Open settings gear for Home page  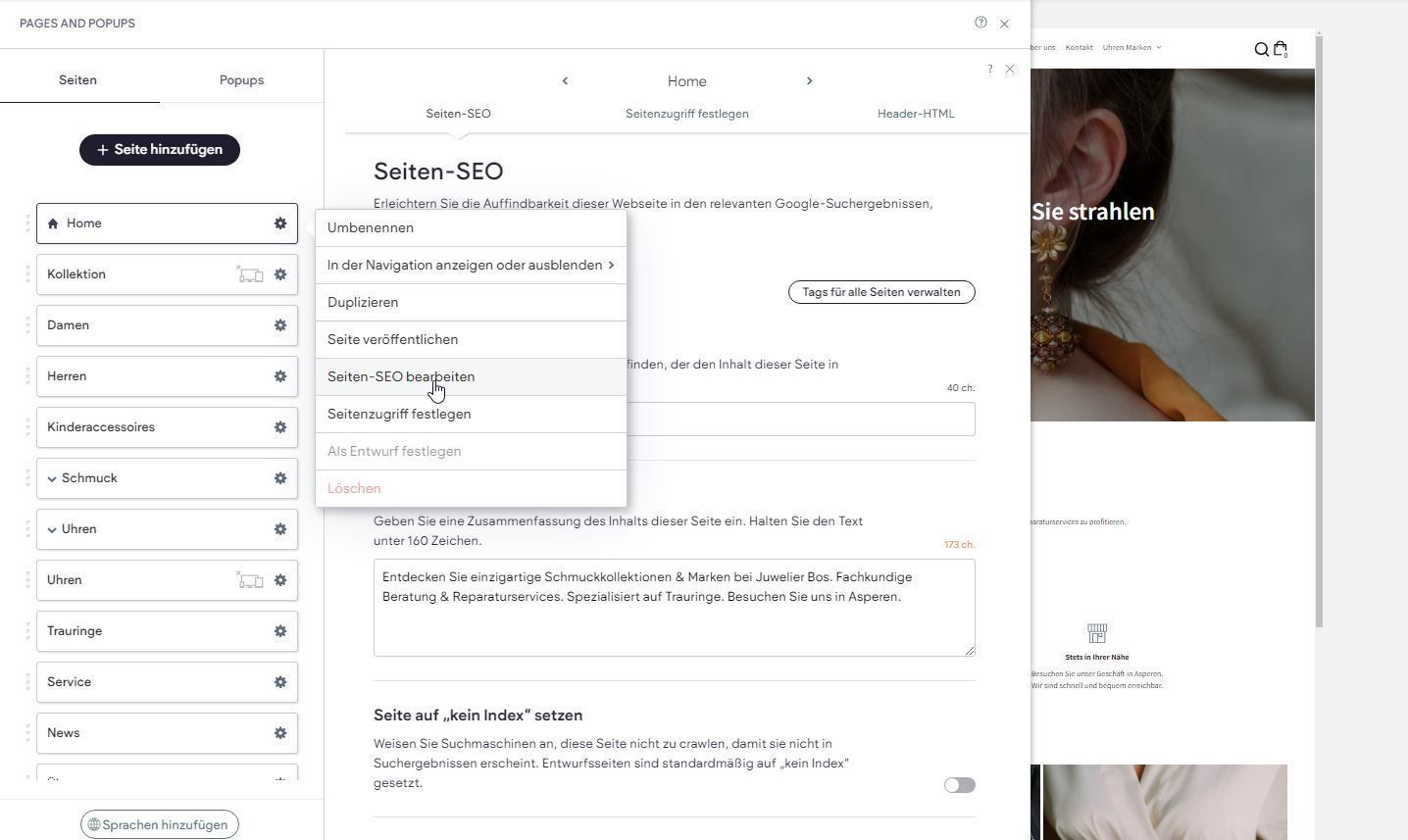[x=280, y=223]
